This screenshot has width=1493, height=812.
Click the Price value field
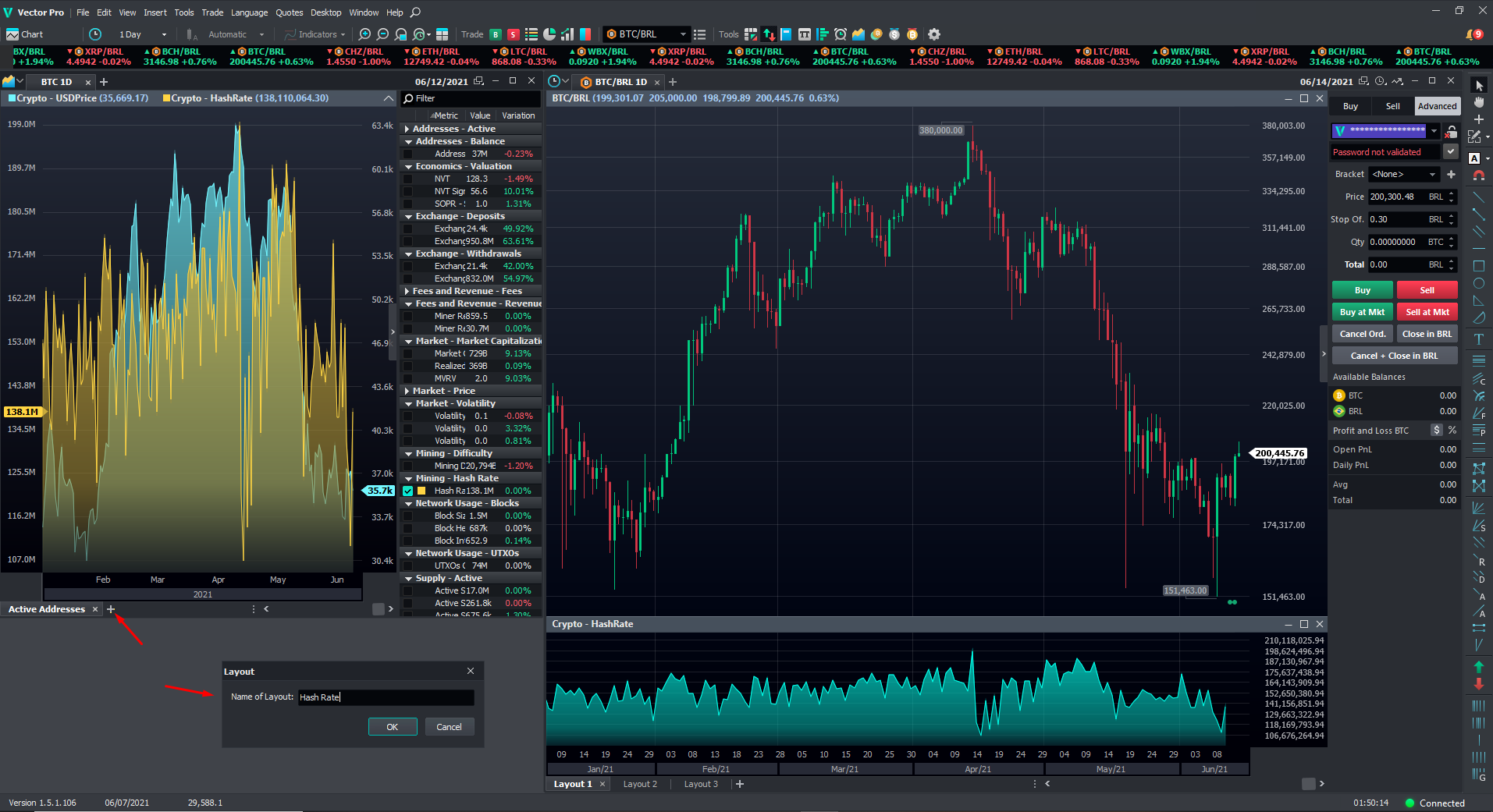click(1406, 197)
